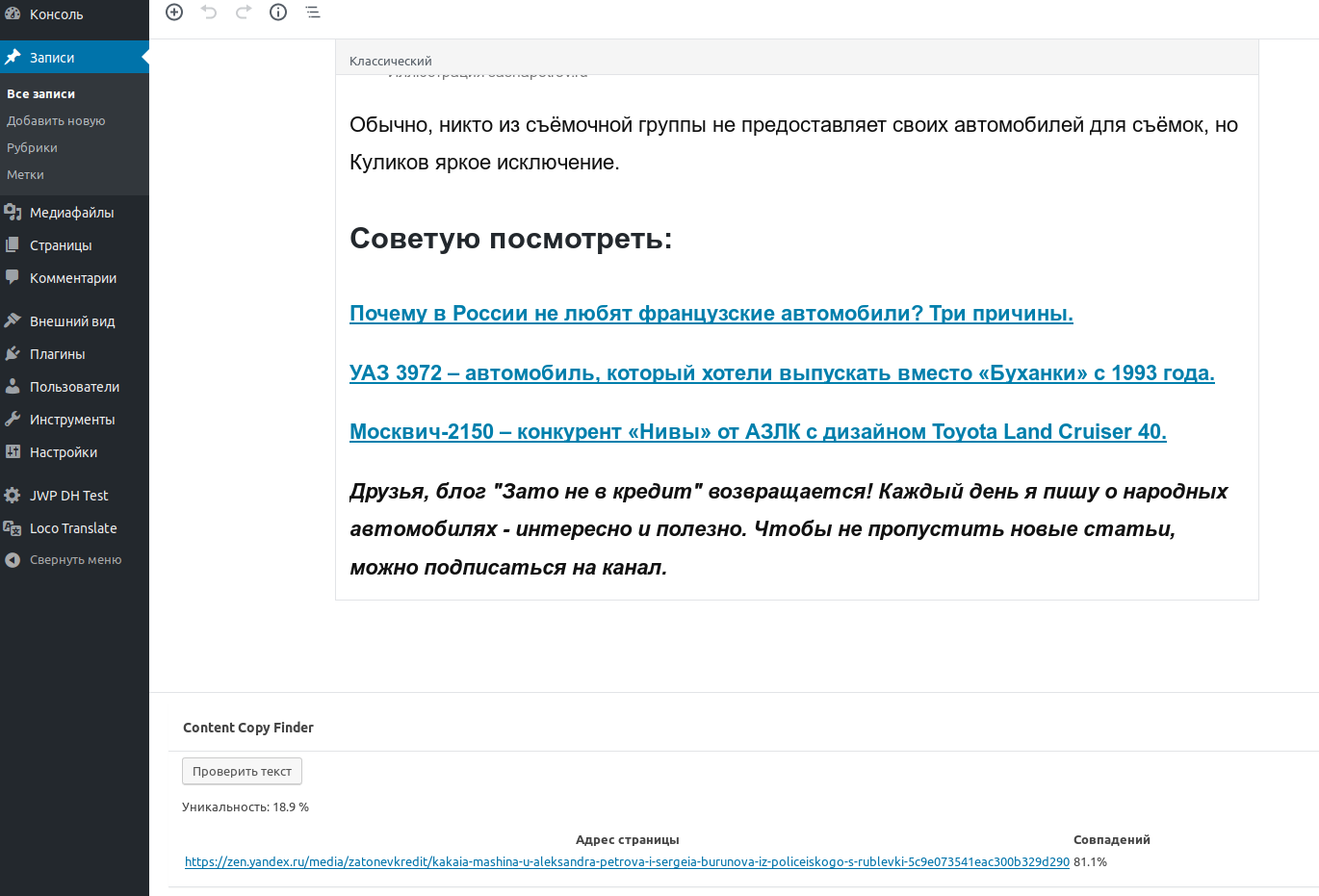Click the Медиафайлы media icon
This screenshot has width=1319, height=896.
click(13, 213)
